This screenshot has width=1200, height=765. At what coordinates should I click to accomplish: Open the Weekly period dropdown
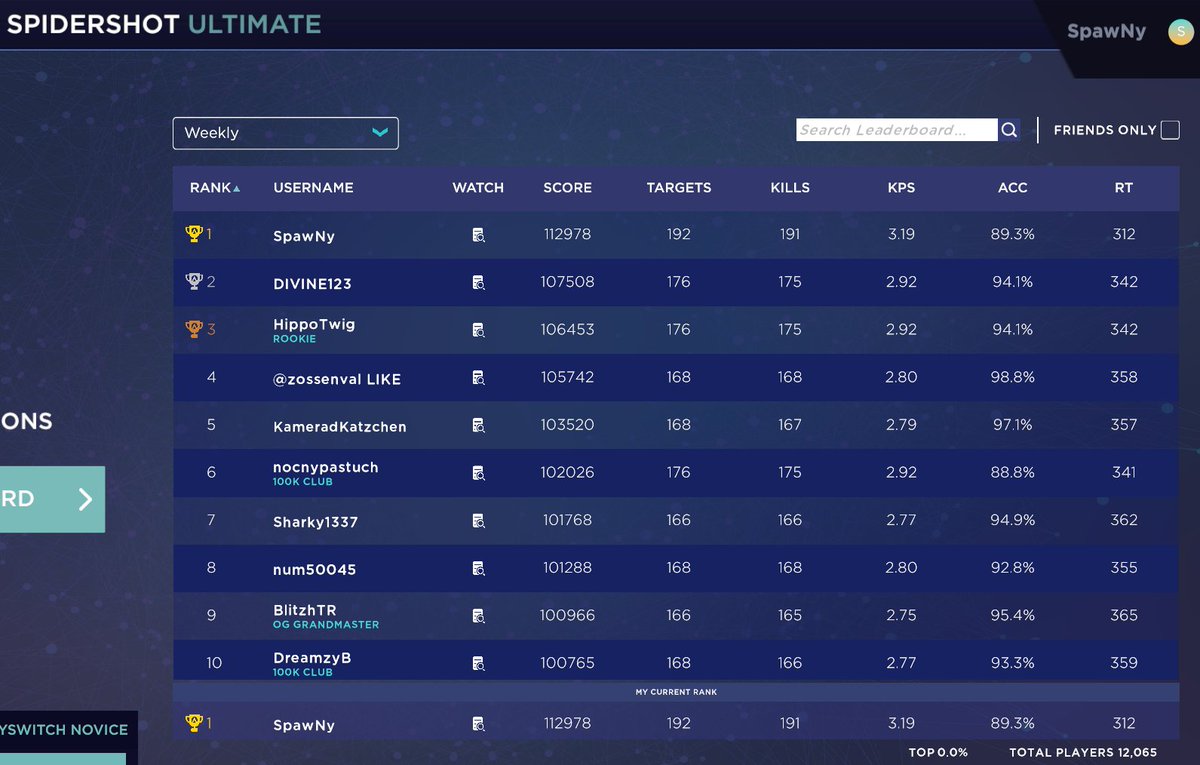coord(286,133)
